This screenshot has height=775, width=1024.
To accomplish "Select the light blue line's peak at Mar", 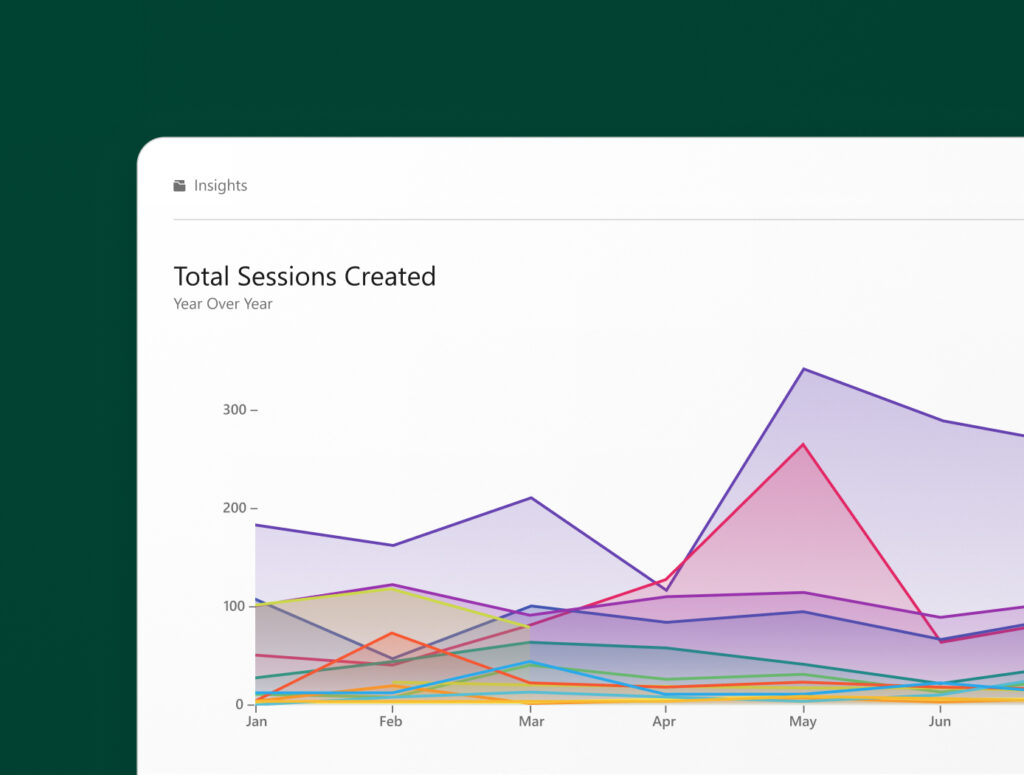I will pos(530,662).
